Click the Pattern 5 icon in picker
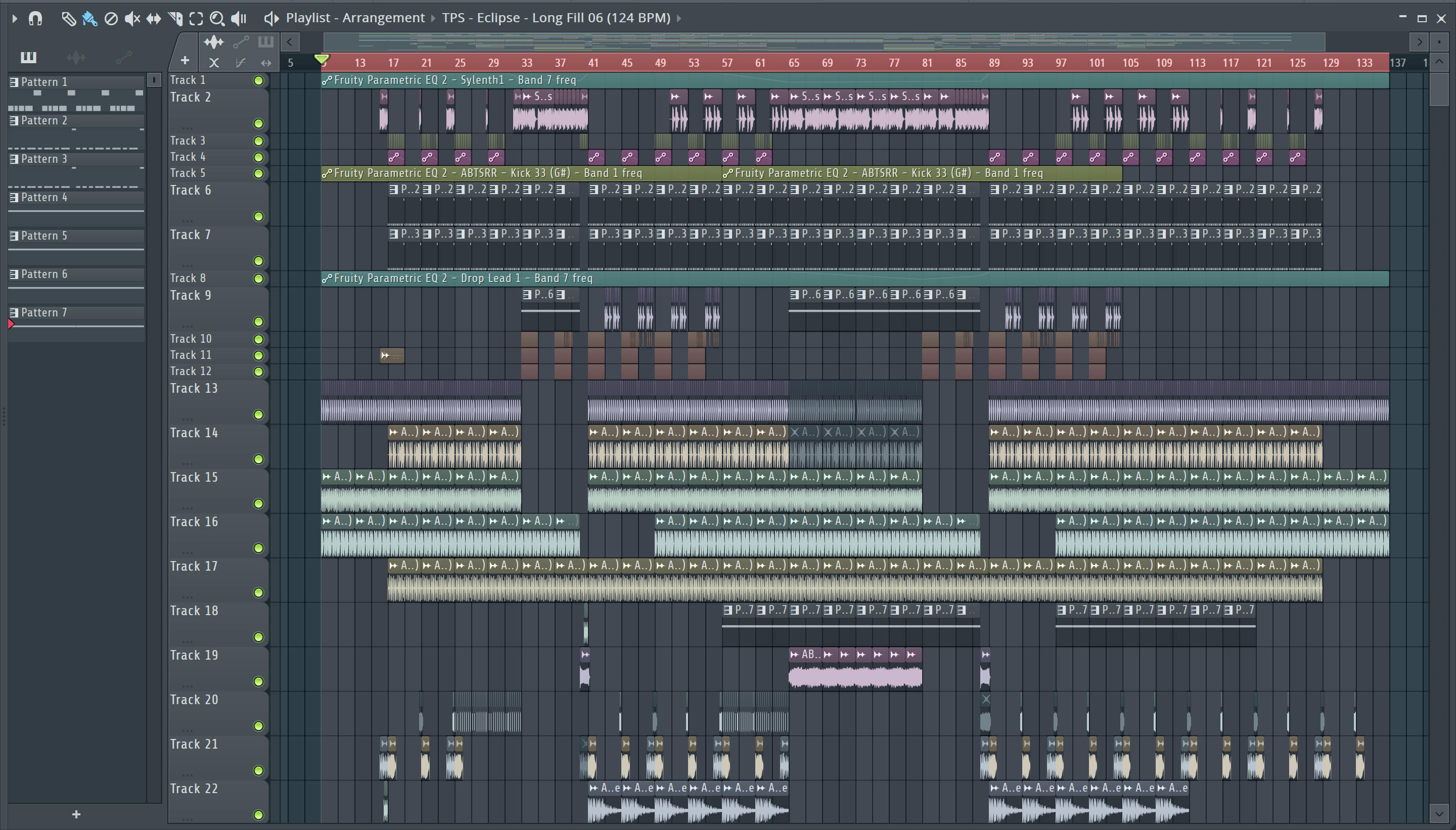The width and height of the screenshot is (1456, 830). point(14,236)
